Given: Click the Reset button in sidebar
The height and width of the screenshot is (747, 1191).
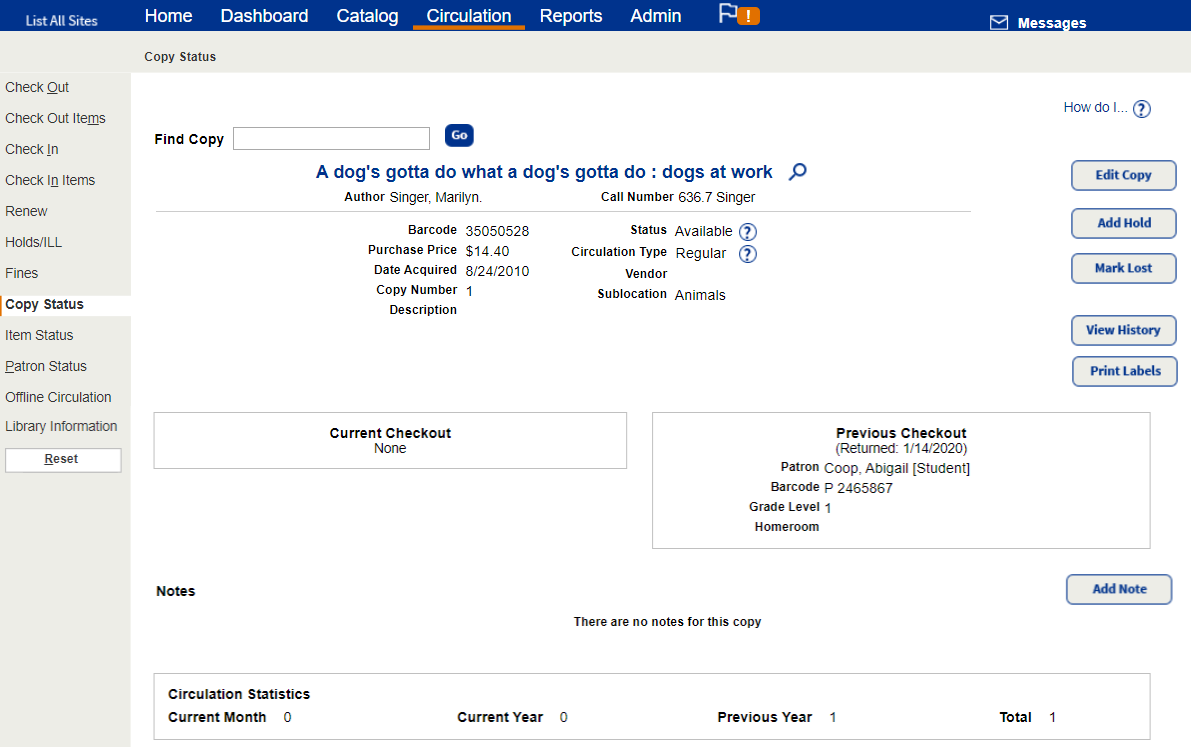Looking at the screenshot, I should coord(63,459).
